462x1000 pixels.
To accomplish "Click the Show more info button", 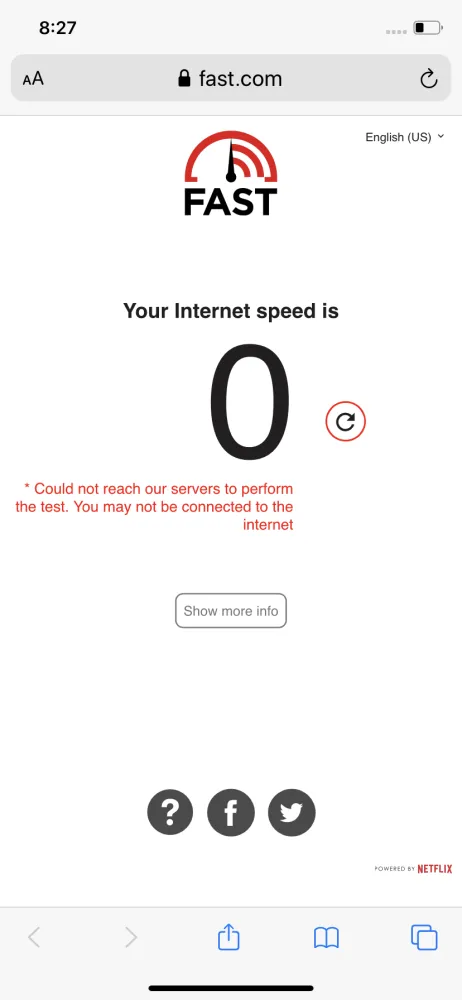I will [231, 611].
